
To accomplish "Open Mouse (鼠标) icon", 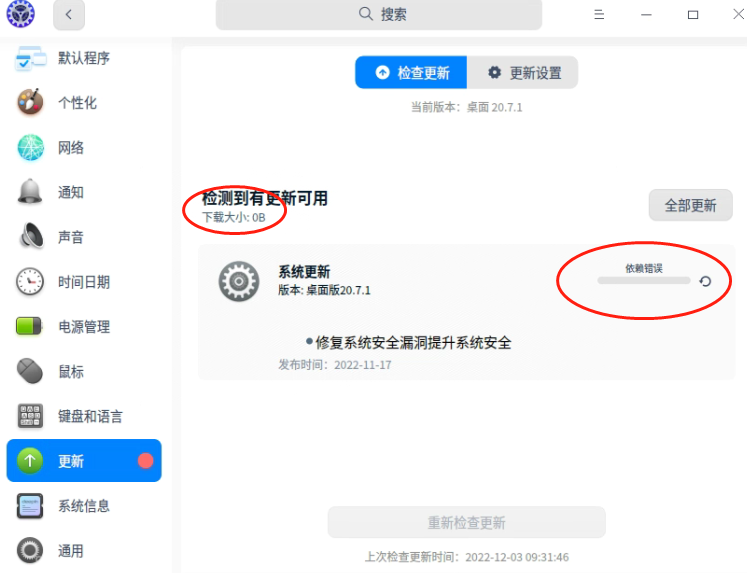I will click(x=30, y=371).
